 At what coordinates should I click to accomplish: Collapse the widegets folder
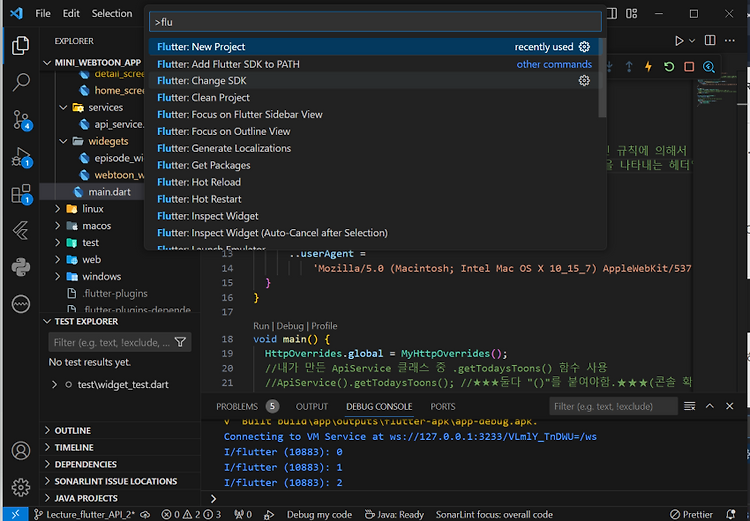(x=63, y=141)
